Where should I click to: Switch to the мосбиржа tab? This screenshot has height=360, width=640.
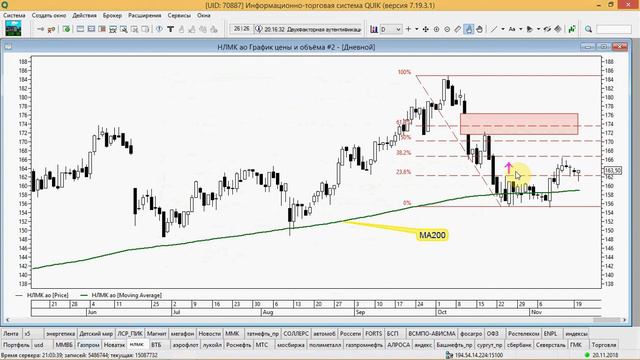(x=291, y=345)
